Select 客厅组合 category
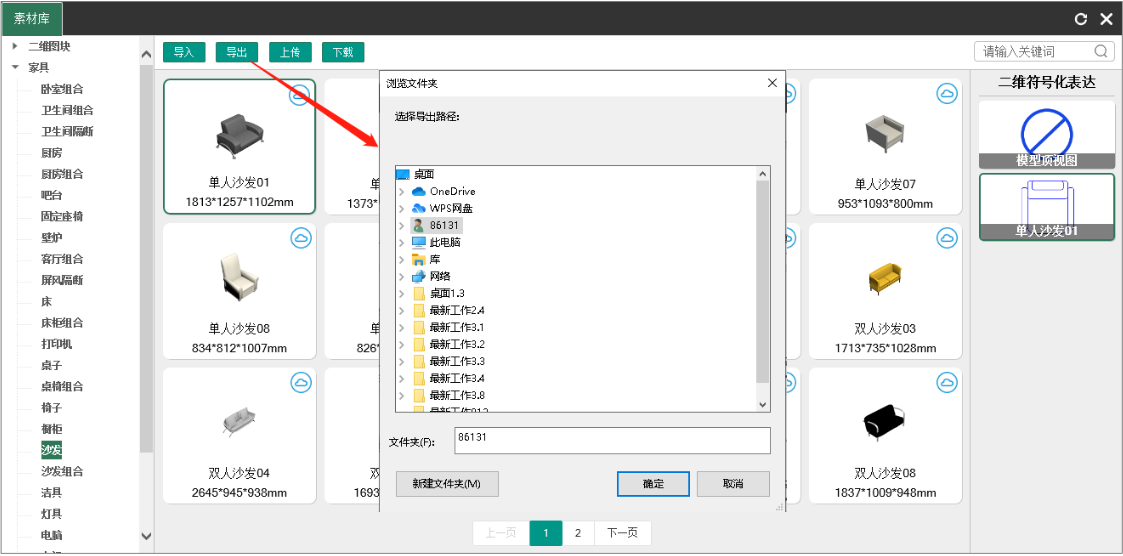 (62, 259)
